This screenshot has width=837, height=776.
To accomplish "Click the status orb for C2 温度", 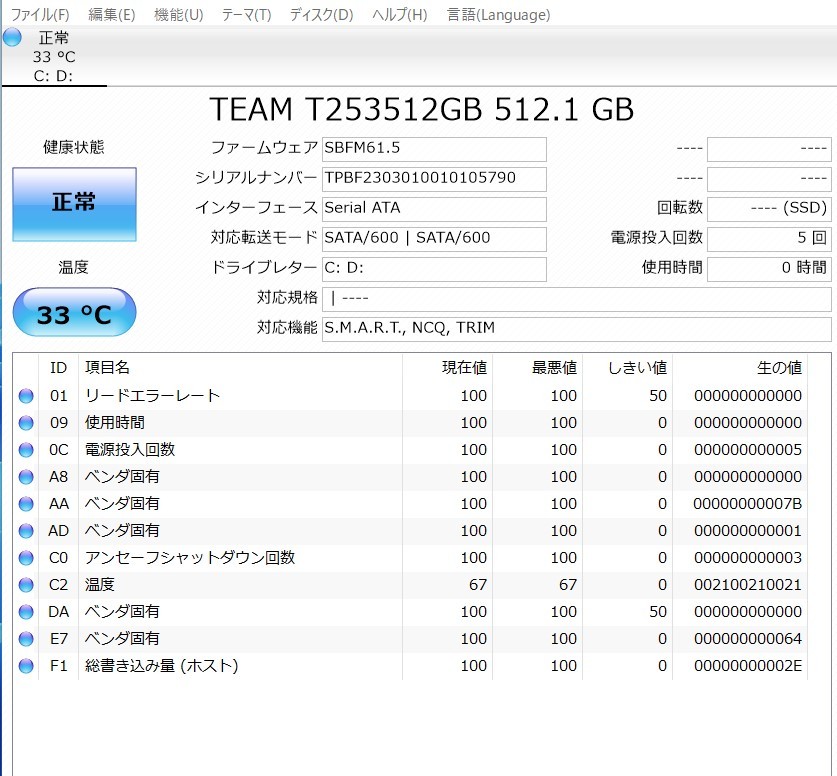I will click(x=26, y=585).
